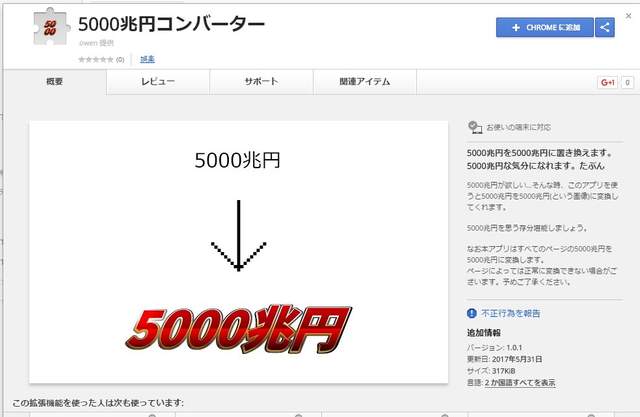Click the share icon button
Screen dimensions: 640x417
click(605, 28)
